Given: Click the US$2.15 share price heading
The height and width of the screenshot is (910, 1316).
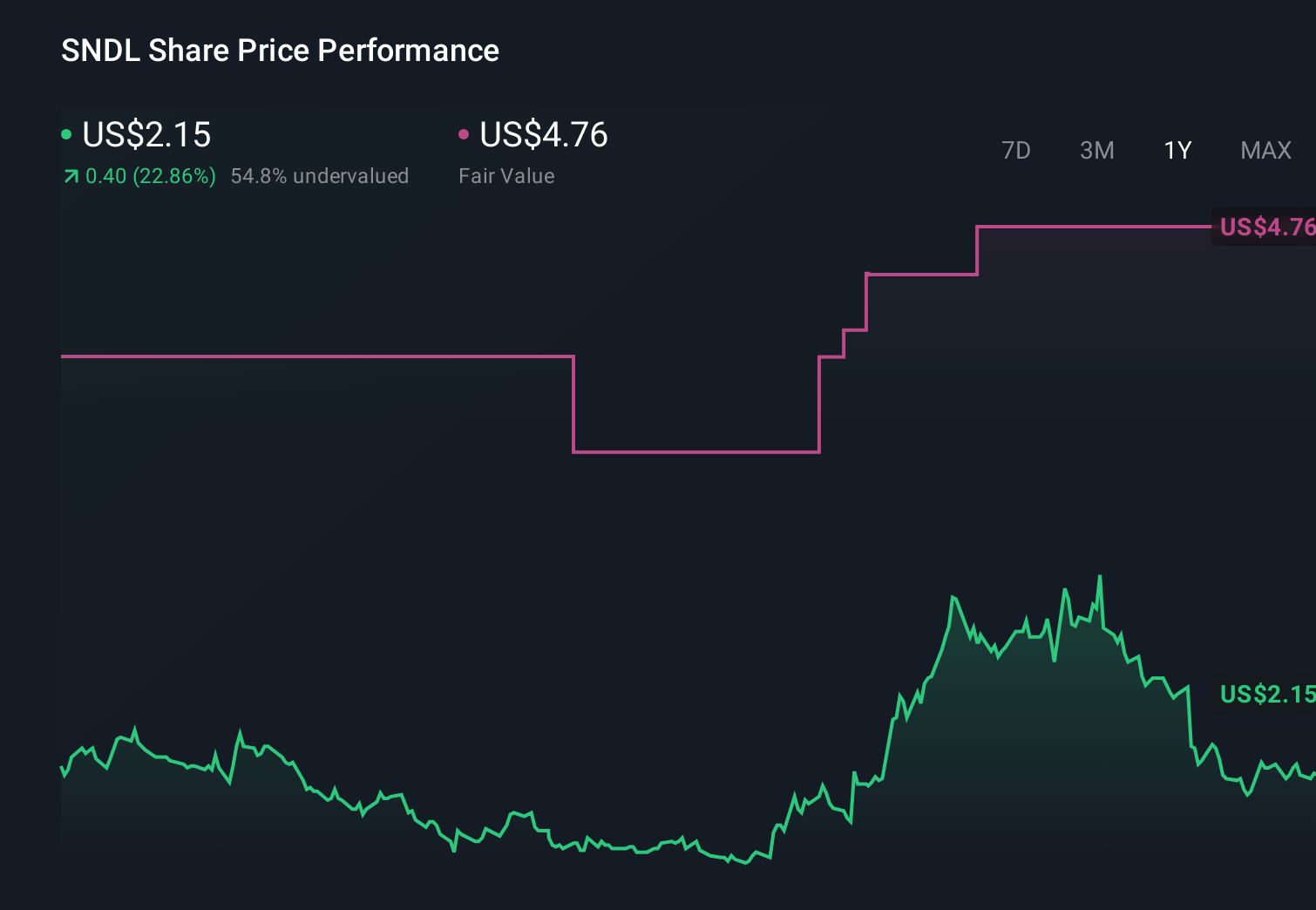Looking at the screenshot, I should [x=146, y=135].
